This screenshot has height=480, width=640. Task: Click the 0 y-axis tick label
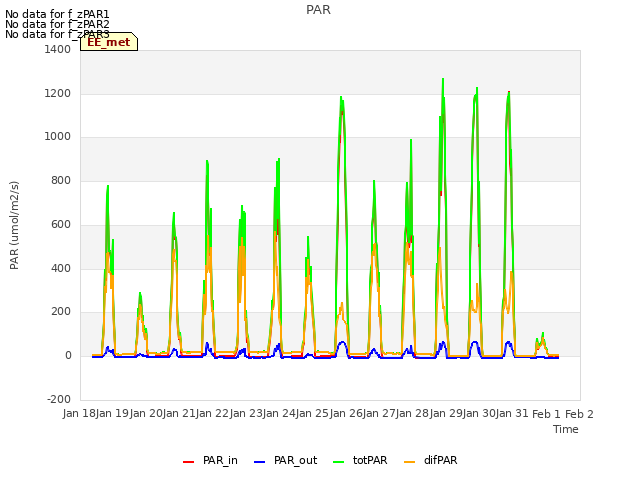tap(68, 356)
